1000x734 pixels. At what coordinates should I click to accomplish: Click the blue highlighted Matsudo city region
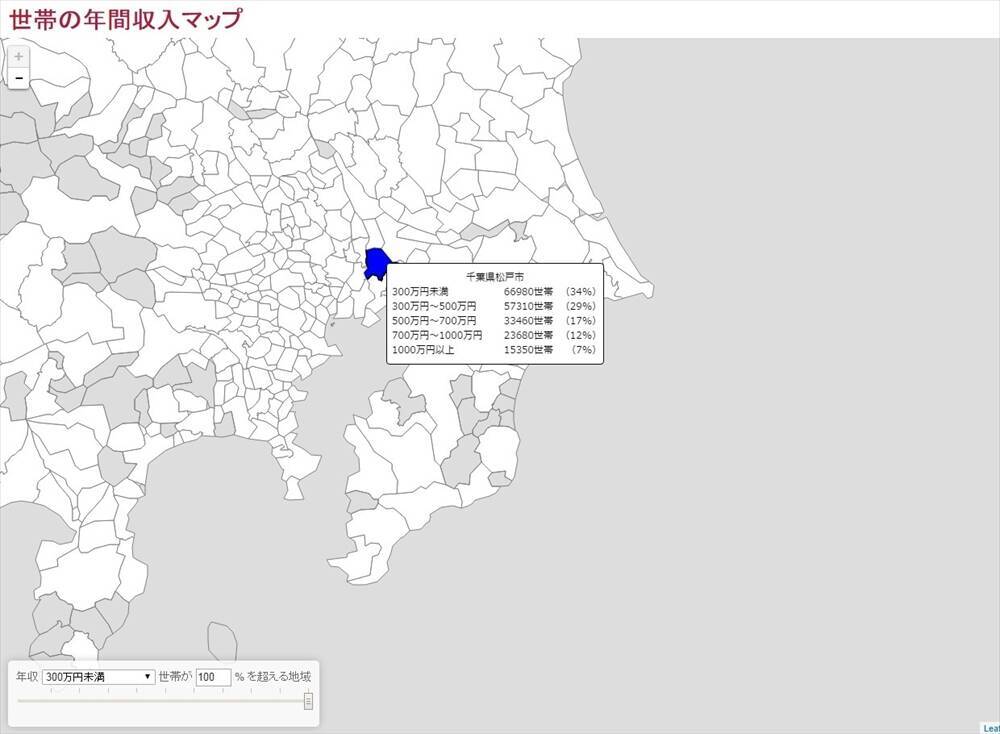[377, 262]
